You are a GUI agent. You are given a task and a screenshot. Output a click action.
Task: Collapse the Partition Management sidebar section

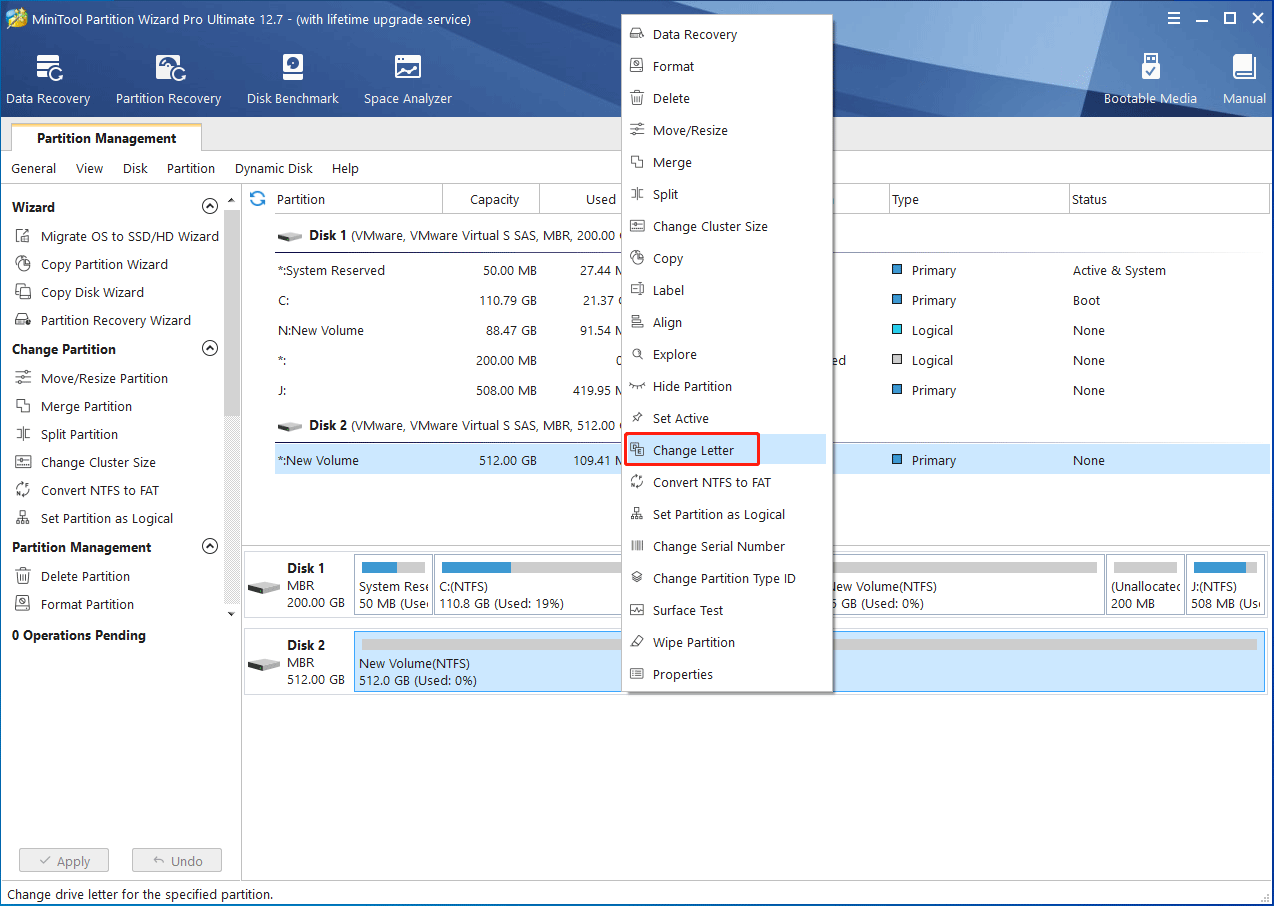coord(210,547)
